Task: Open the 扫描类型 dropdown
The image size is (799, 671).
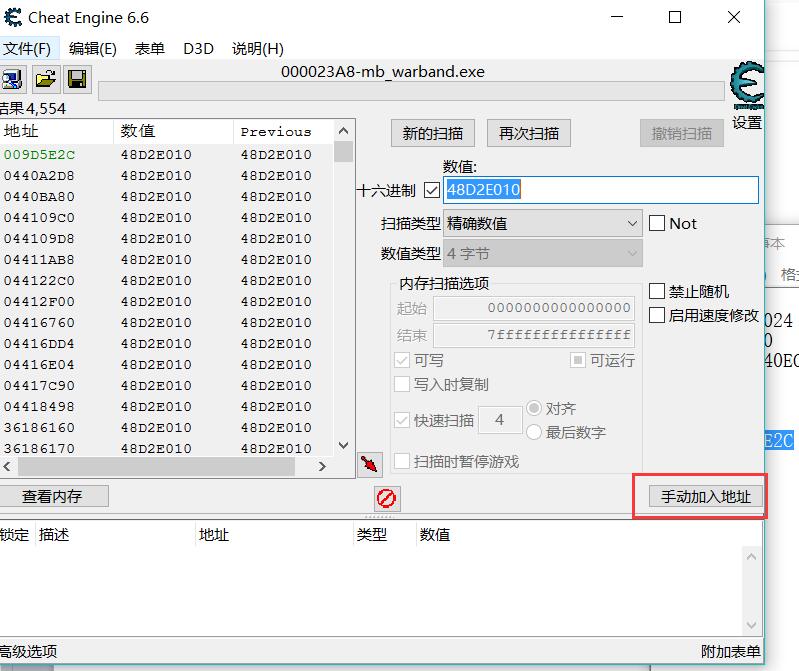Action: pos(543,223)
